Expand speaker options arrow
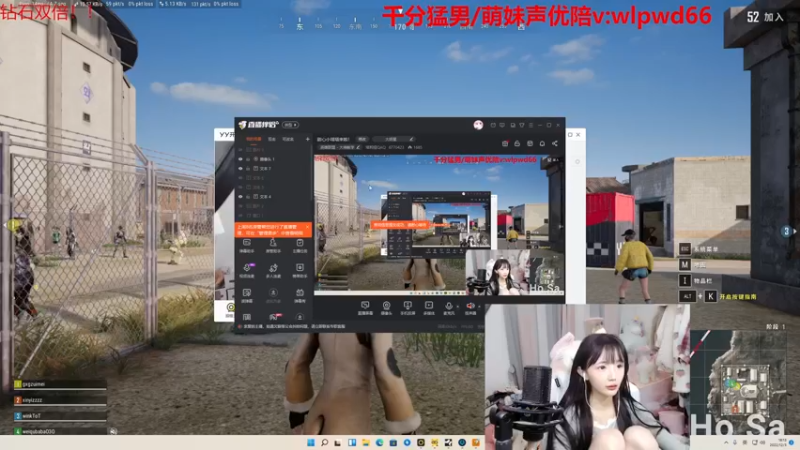Screen dimensions: 800x450 [479, 306]
